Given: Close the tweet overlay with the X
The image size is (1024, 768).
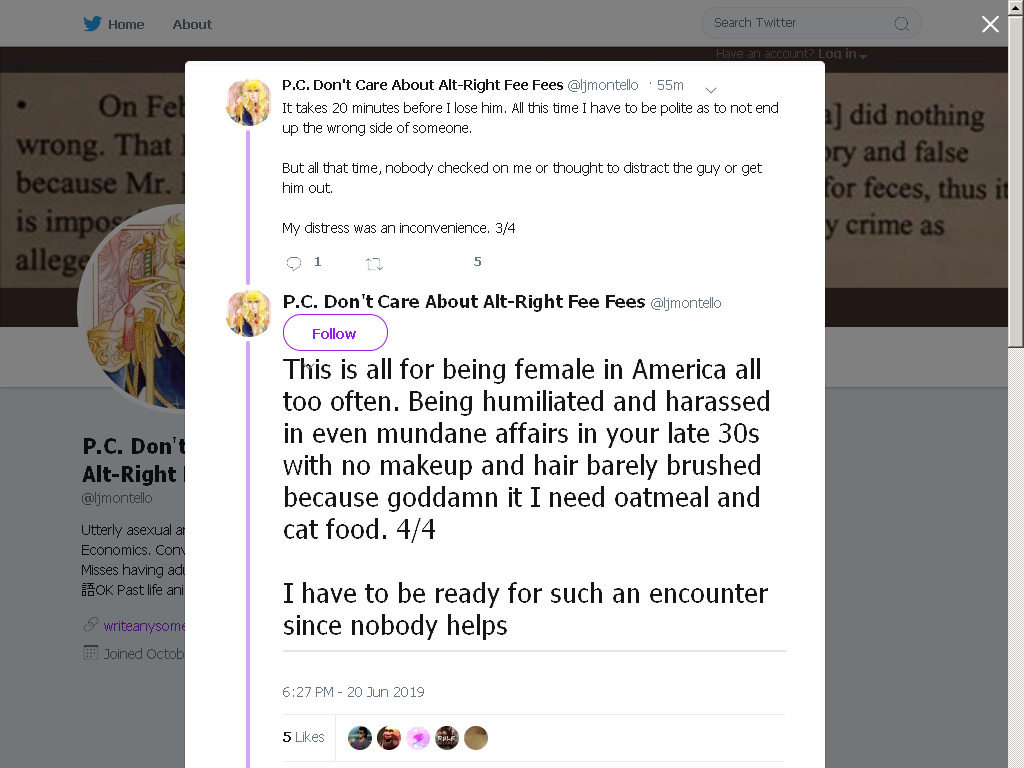Looking at the screenshot, I should point(990,24).
